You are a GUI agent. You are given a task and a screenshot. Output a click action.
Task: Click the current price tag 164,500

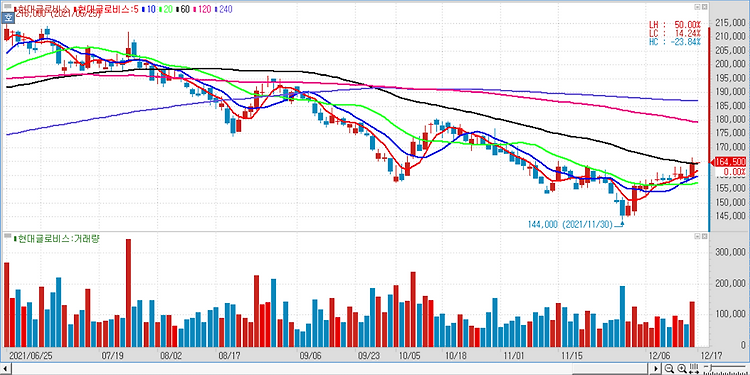tap(729, 162)
